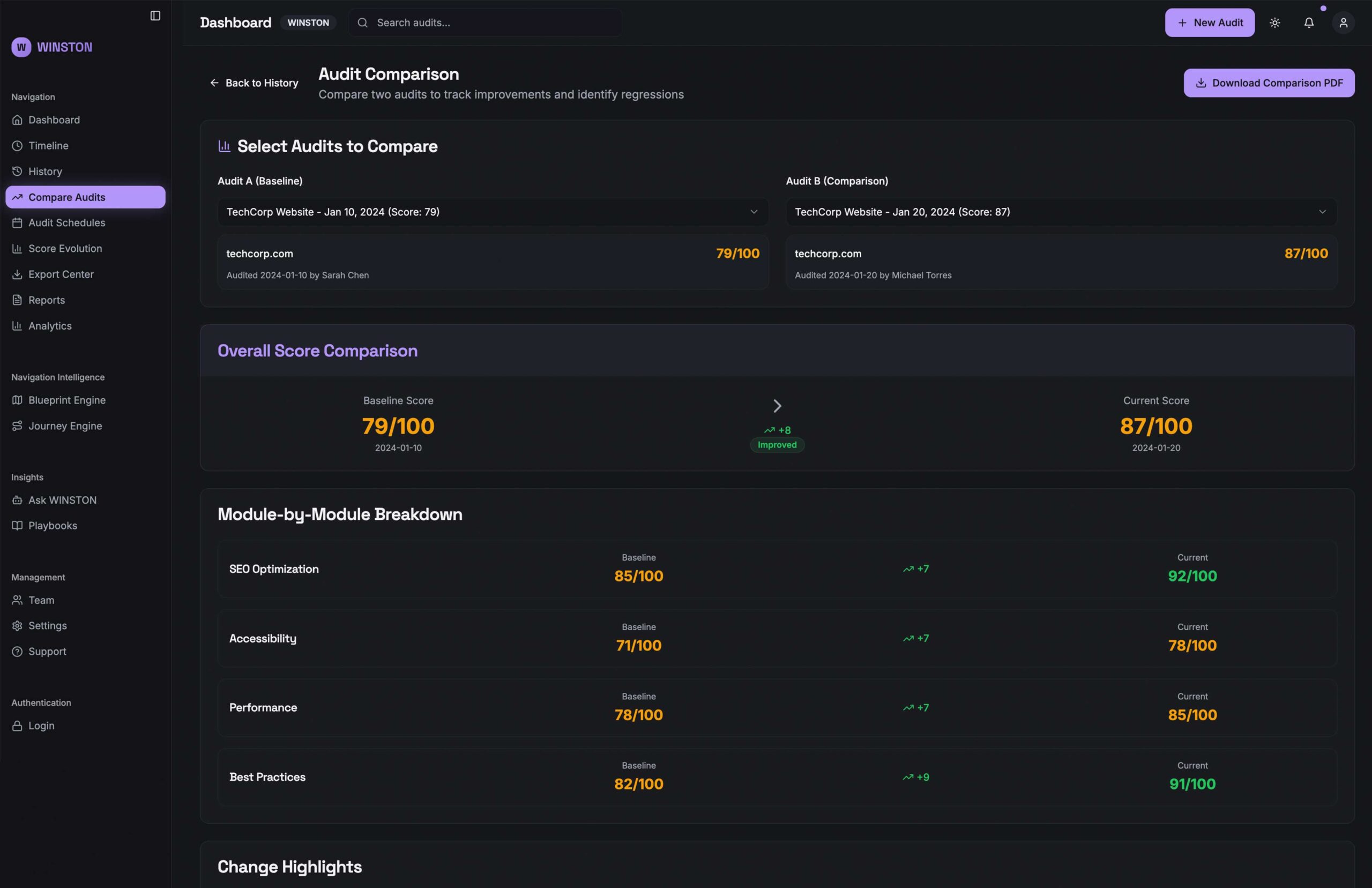The width and height of the screenshot is (1372, 888).
Task: Open the Blueprint Engine map item
Action: (x=66, y=400)
